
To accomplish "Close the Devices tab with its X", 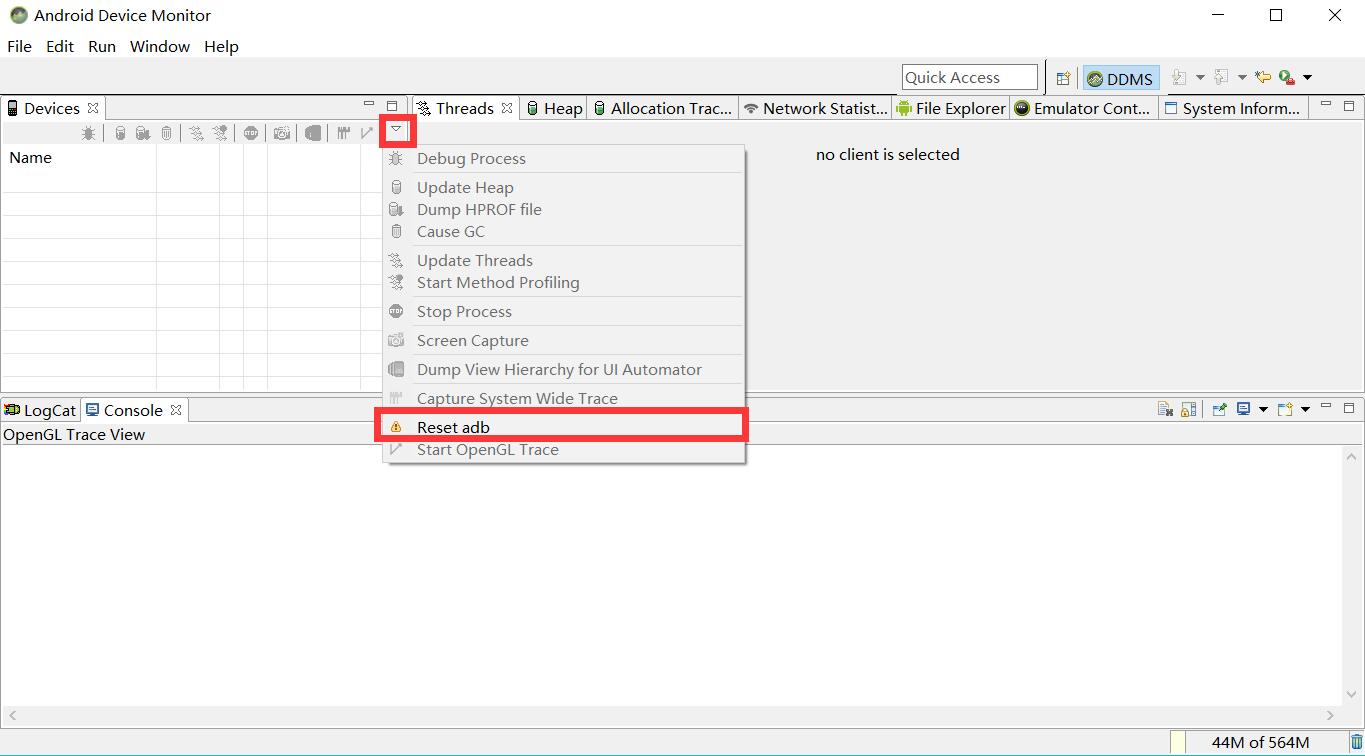I will tap(93, 108).
